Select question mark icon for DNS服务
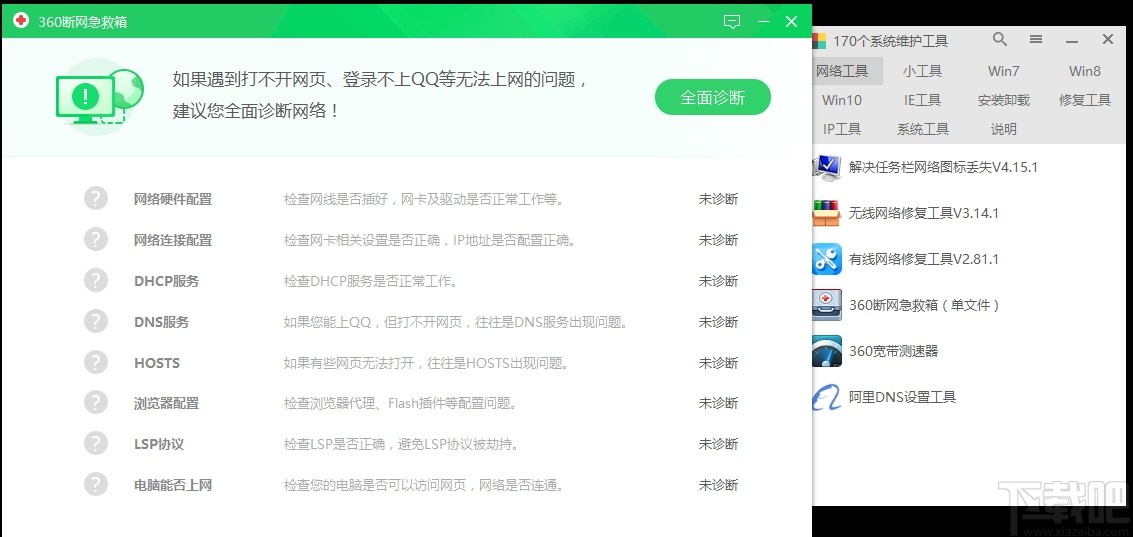This screenshot has height=537, width=1133. [95, 321]
